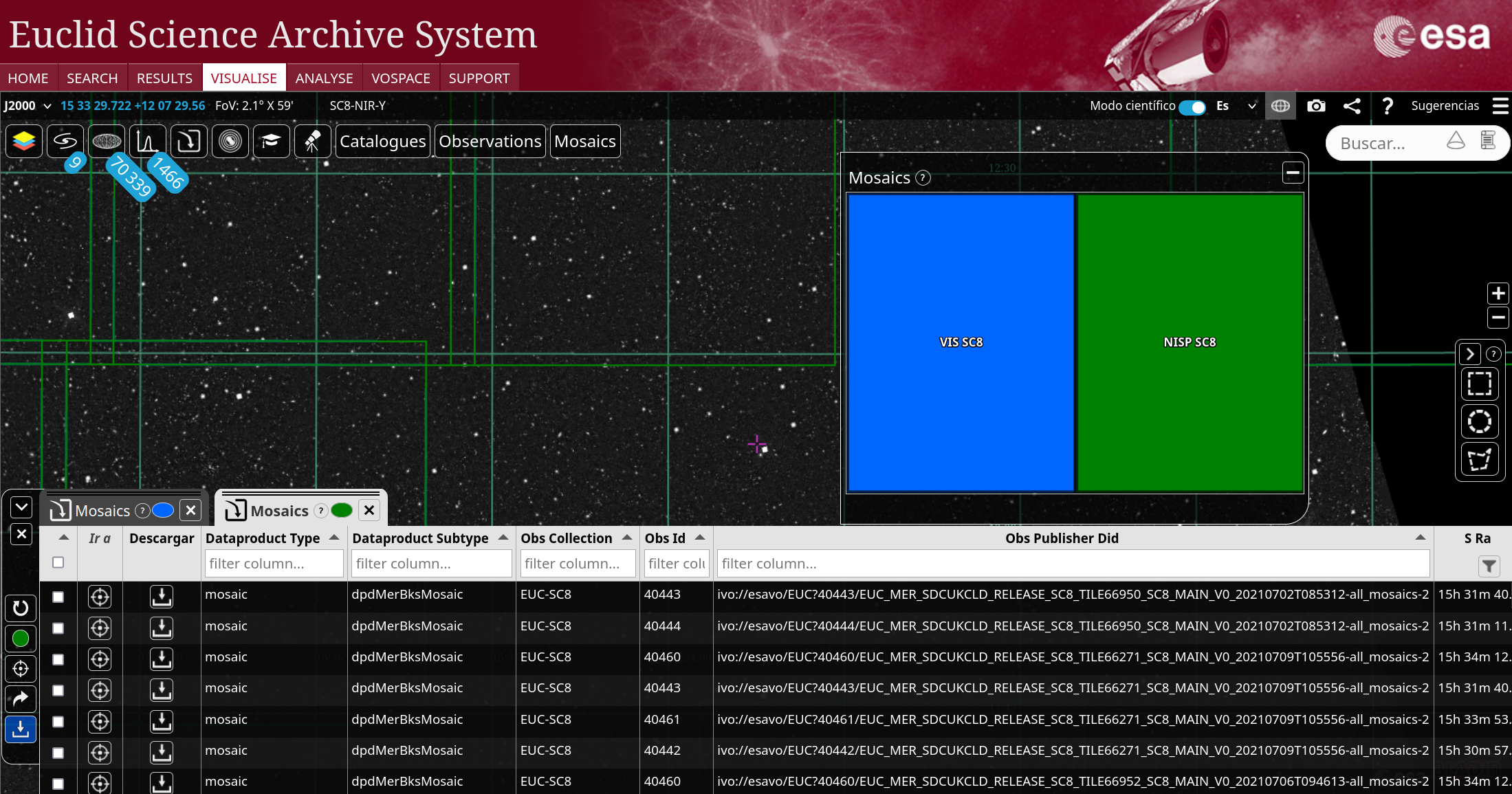Open the Es language dropdown
Viewport: 1512px width, 794px height.
click(x=1236, y=106)
